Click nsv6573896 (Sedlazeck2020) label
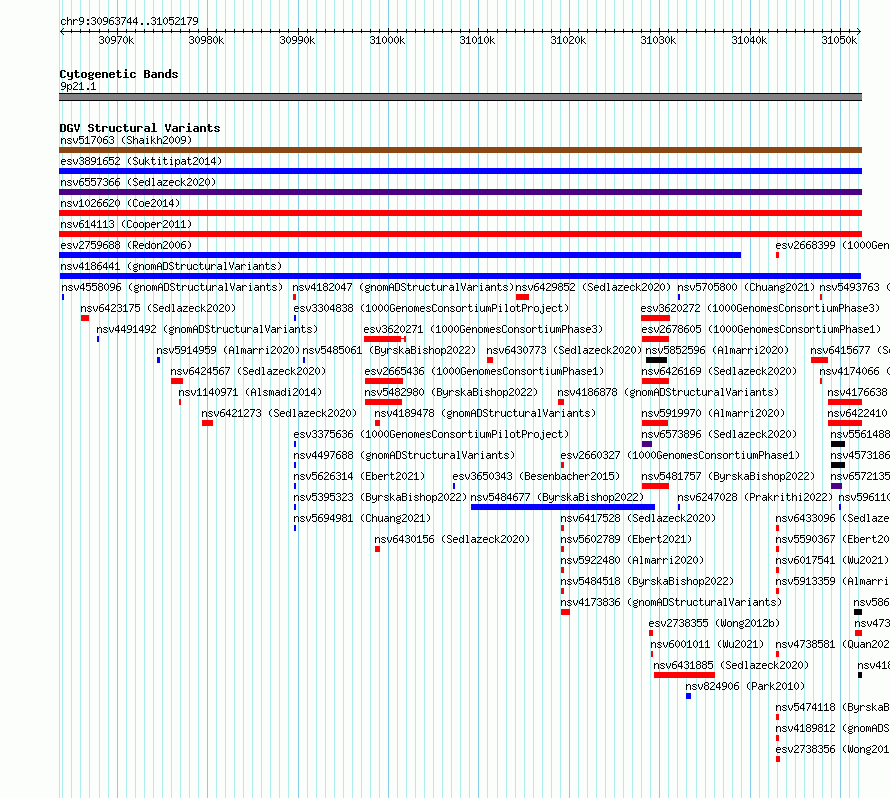Viewport: 890px width, 798px height. [719, 434]
